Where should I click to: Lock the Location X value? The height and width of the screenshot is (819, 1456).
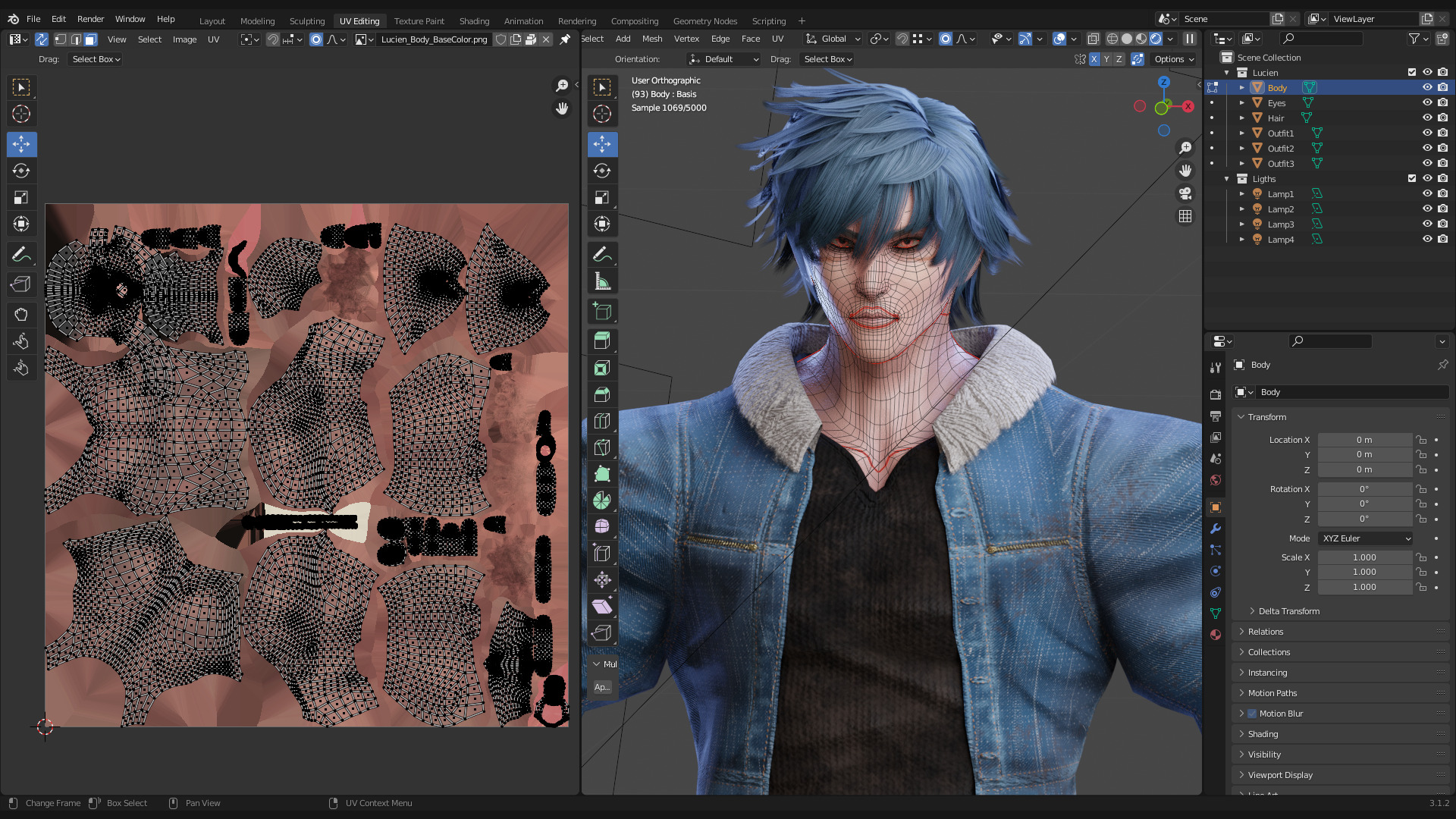pos(1421,440)
